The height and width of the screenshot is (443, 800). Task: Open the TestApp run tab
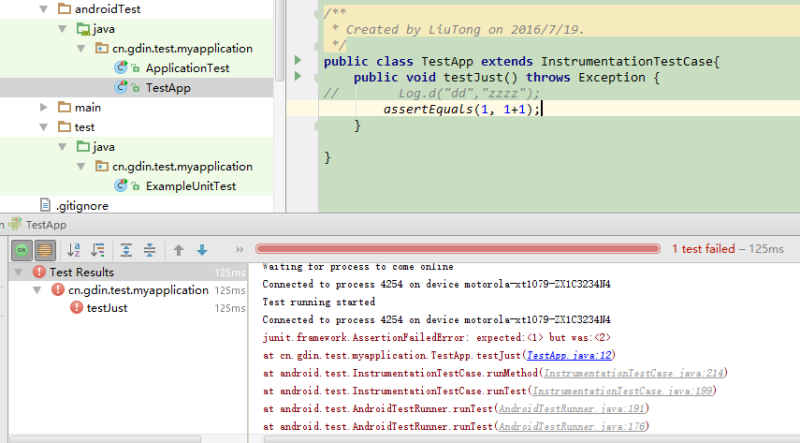click(x=46, y=225)
